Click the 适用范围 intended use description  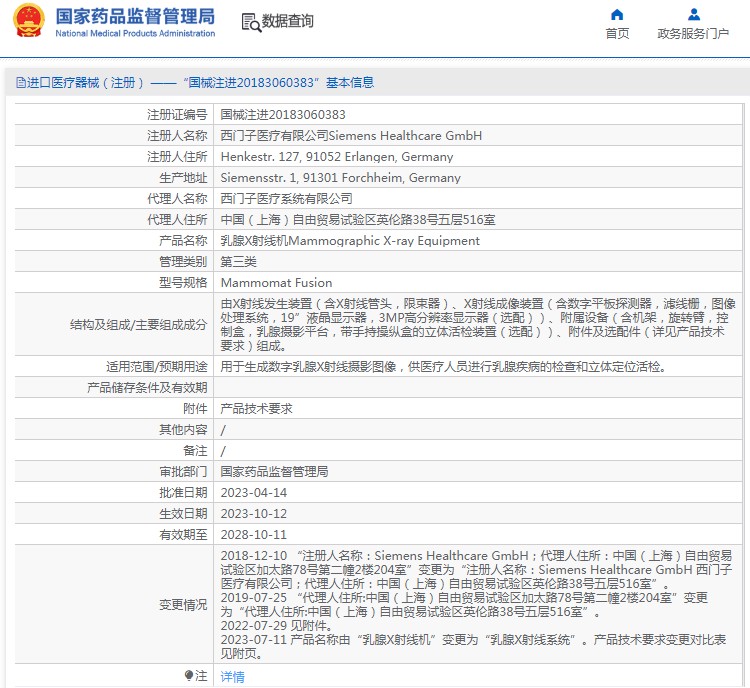coord(443,367)
